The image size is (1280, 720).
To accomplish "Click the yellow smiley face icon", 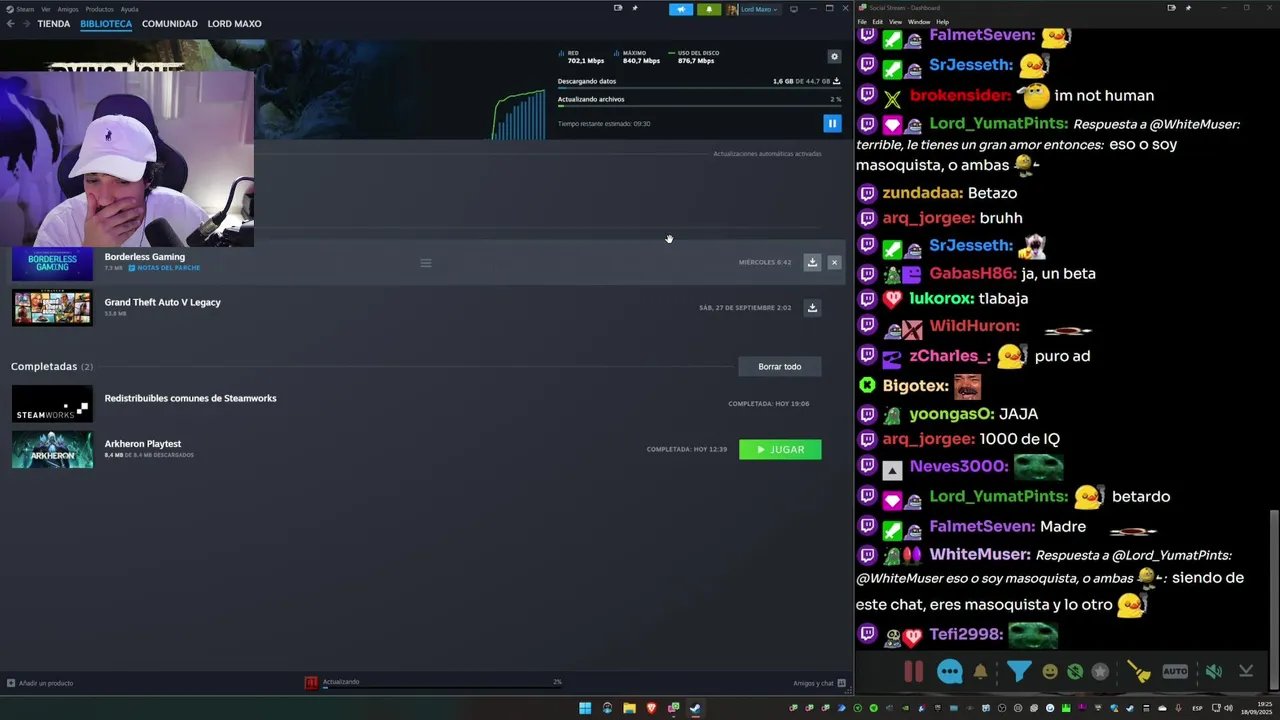I will tap(1049, 672).
